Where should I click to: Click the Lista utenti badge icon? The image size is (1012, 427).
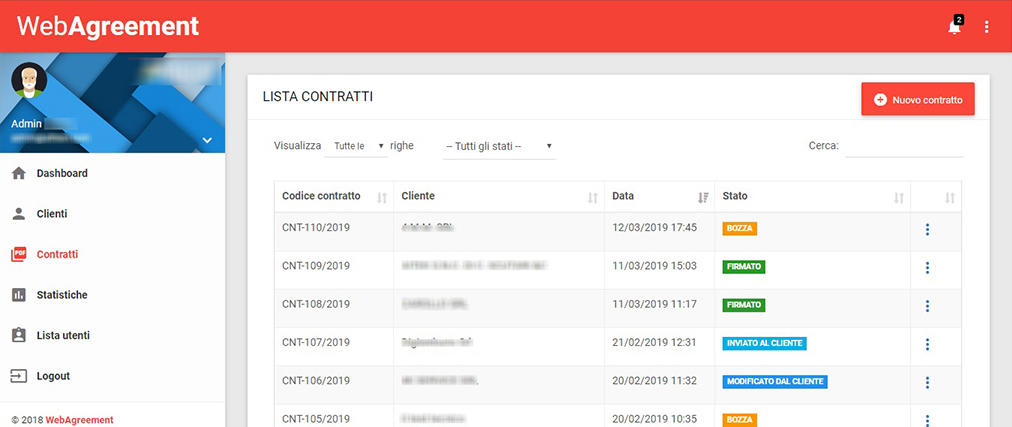pos(18,335)
